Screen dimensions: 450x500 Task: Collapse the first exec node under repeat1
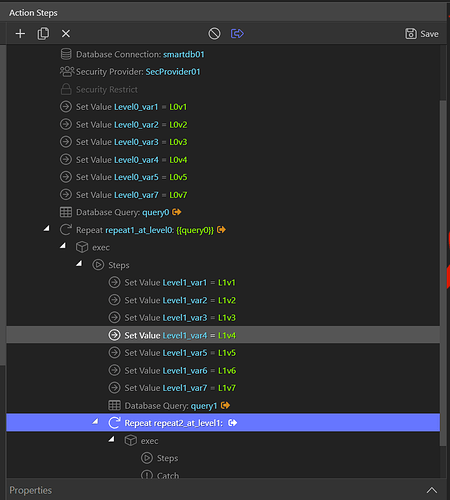(x=63, y=246)
